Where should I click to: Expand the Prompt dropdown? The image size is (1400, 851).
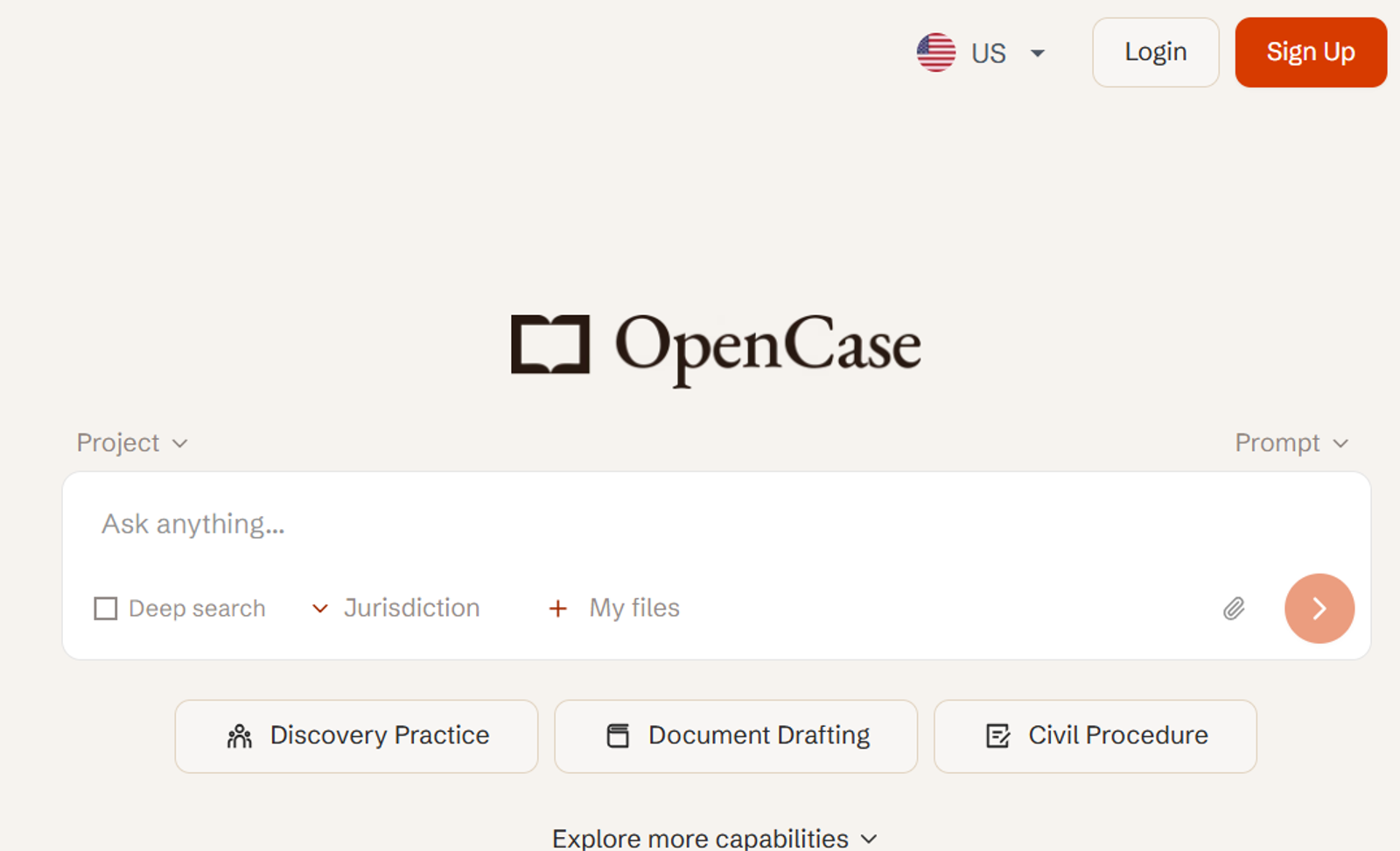point(1291,443)
